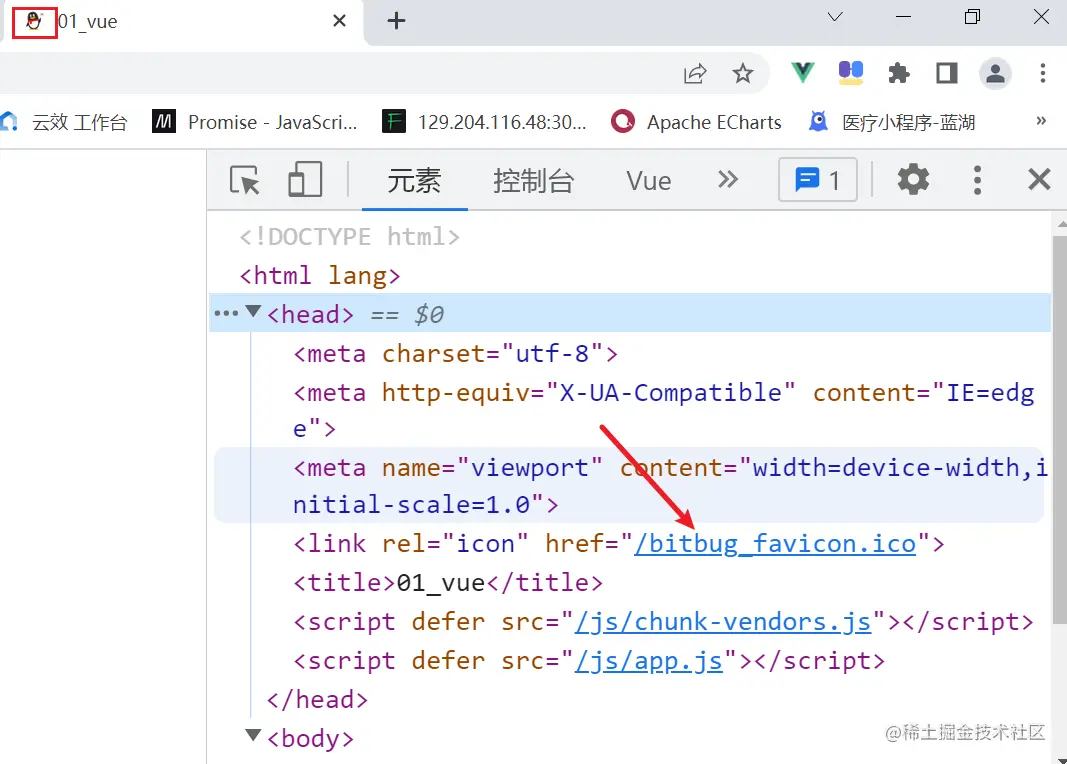Open the Apache ECharts bookmark

pyautogui.click(x=696, y=122)
